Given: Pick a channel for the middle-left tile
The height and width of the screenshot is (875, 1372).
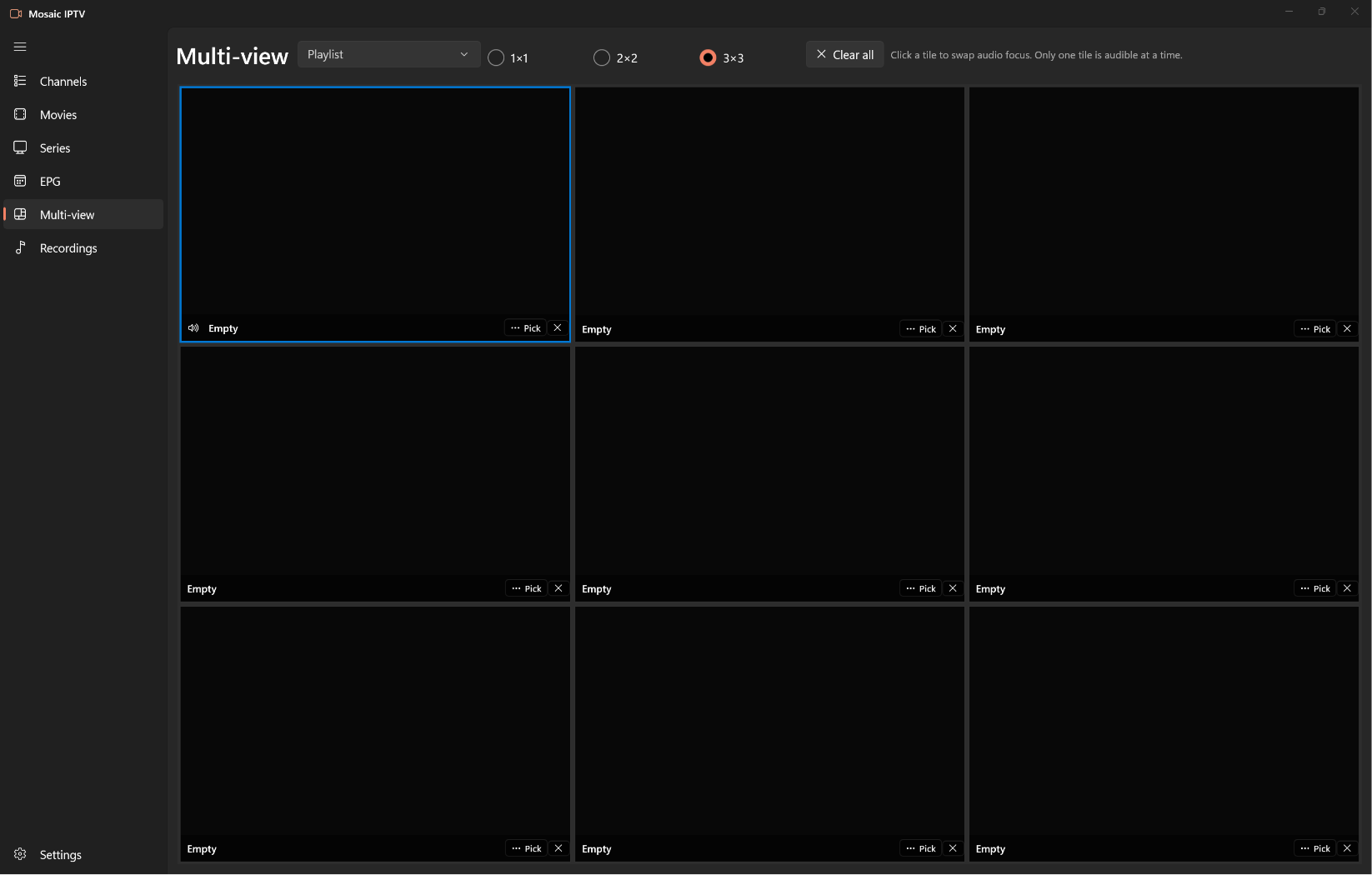Looking at the screenshot, I should point(526,588).
